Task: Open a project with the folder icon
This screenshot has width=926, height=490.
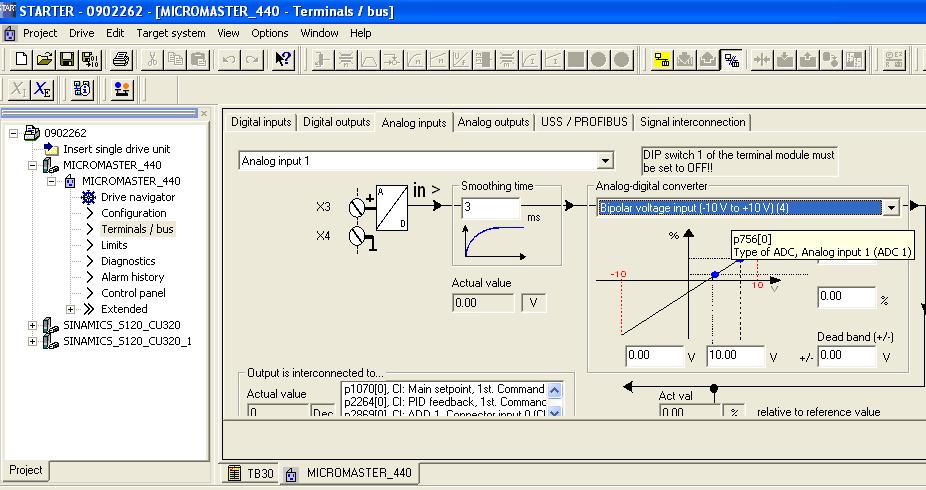Action: click(44, 59)
